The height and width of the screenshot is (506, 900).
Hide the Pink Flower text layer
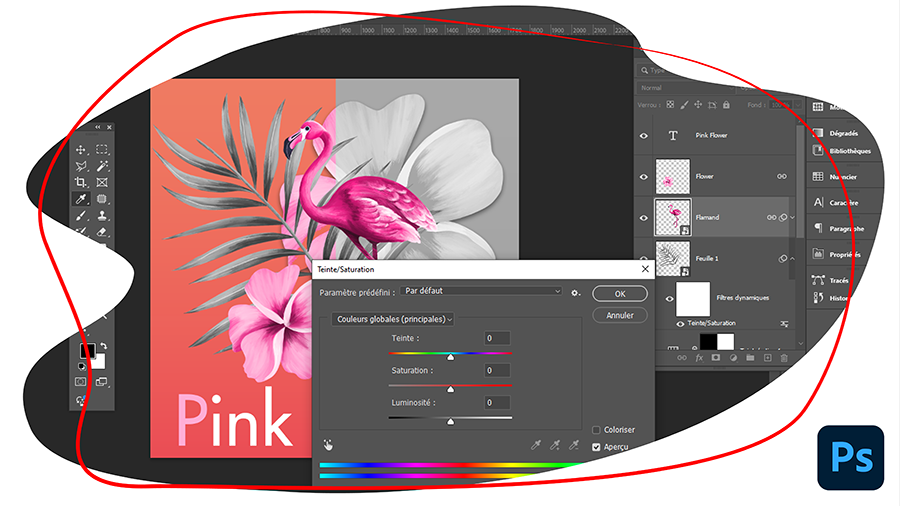pyautogui.click(x=644, y=135)
